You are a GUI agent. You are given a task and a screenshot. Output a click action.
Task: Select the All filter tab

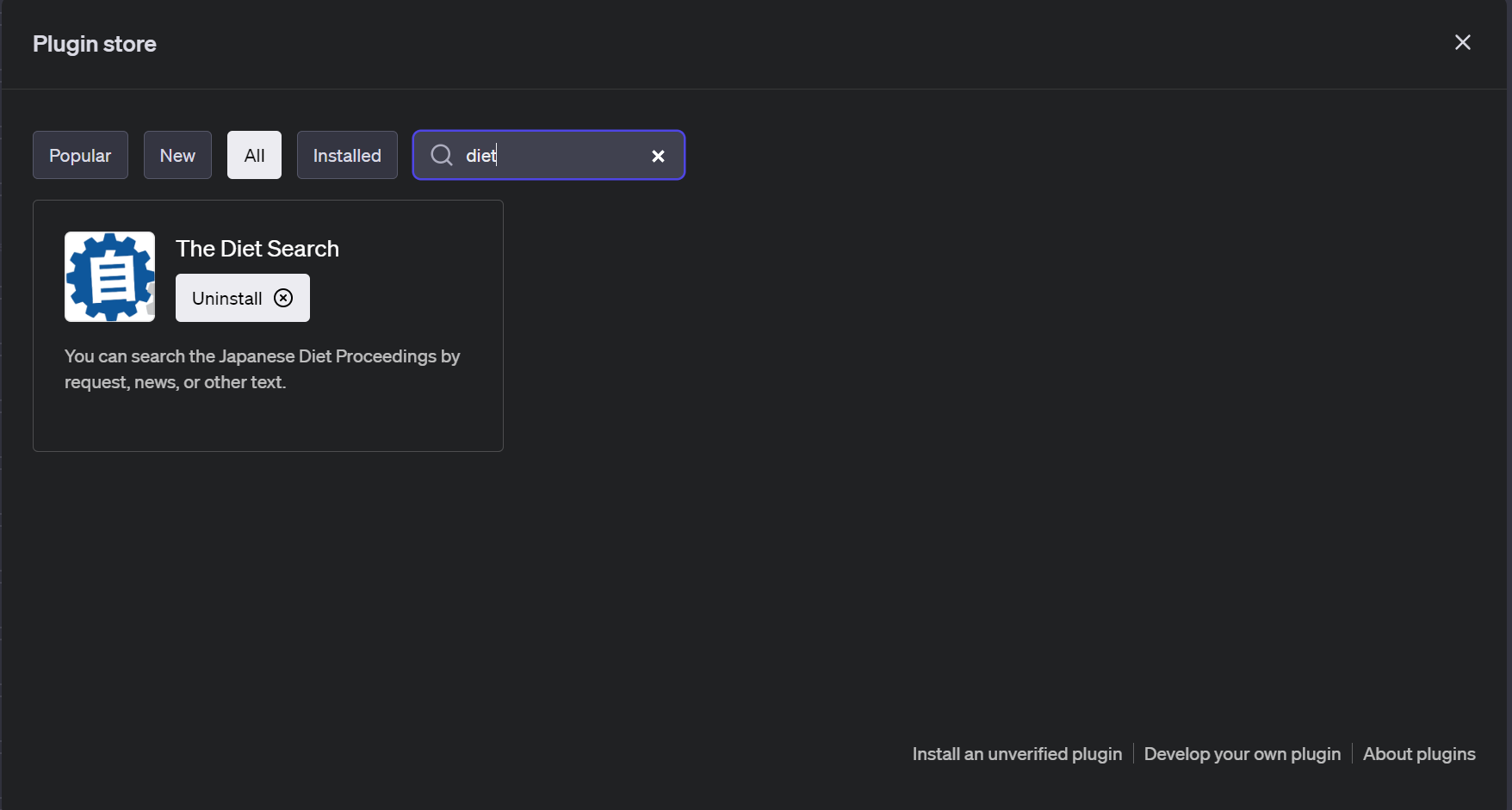click(254, 155)
